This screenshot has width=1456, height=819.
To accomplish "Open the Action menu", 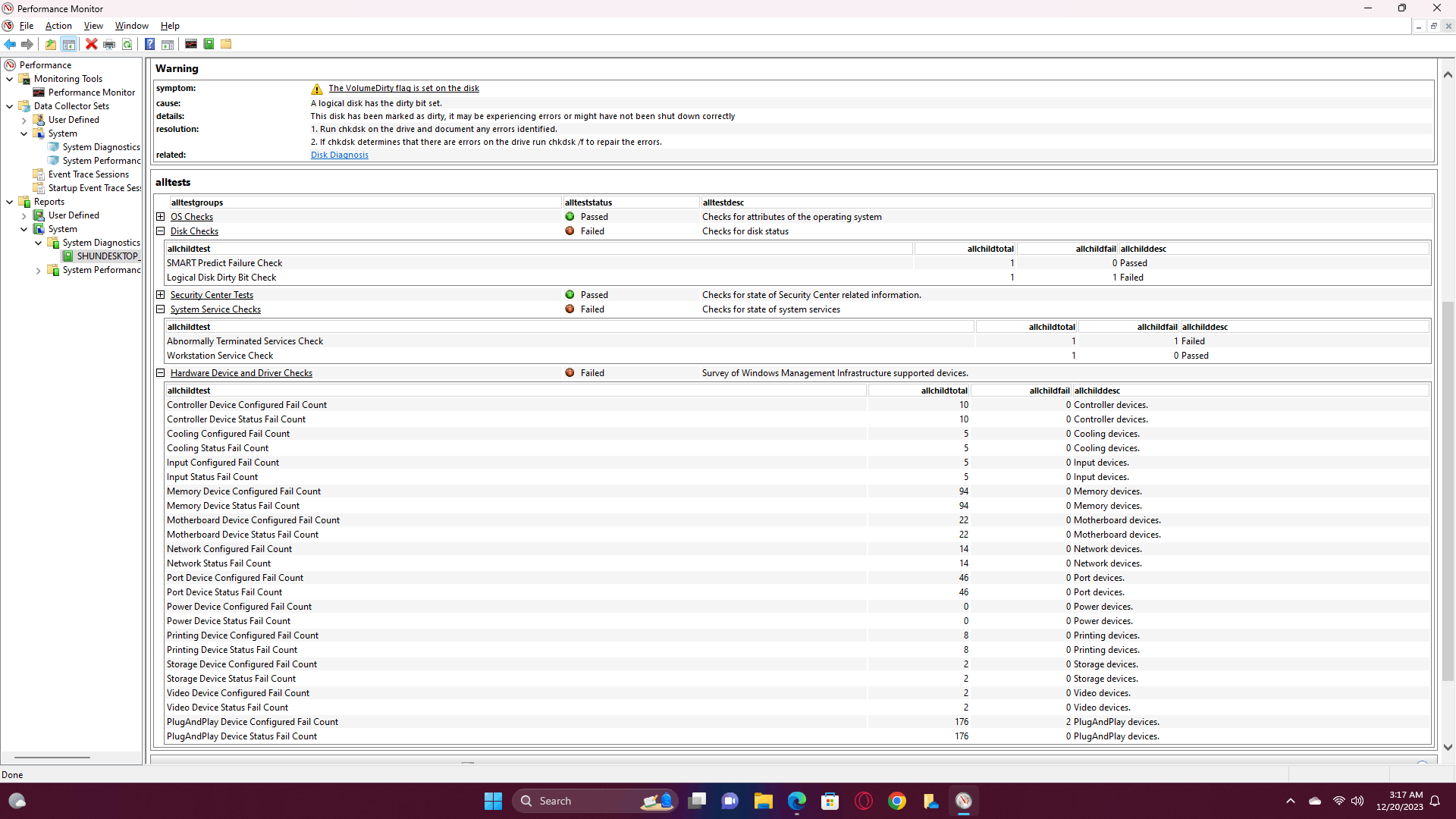I will point(58,26).
